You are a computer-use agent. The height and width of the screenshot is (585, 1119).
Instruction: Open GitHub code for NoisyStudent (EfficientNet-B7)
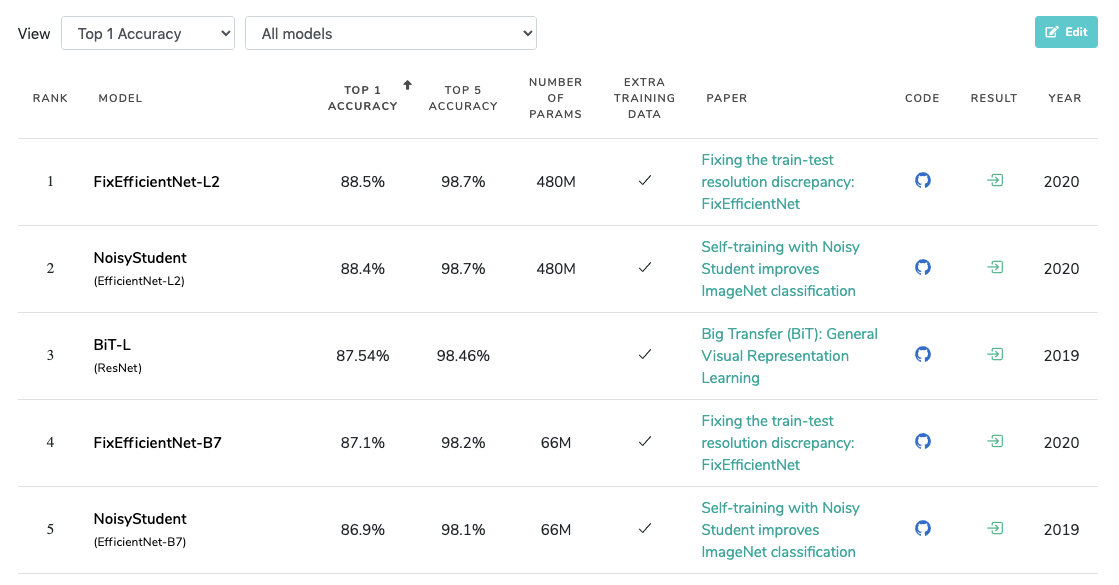(x=922, y=528)
